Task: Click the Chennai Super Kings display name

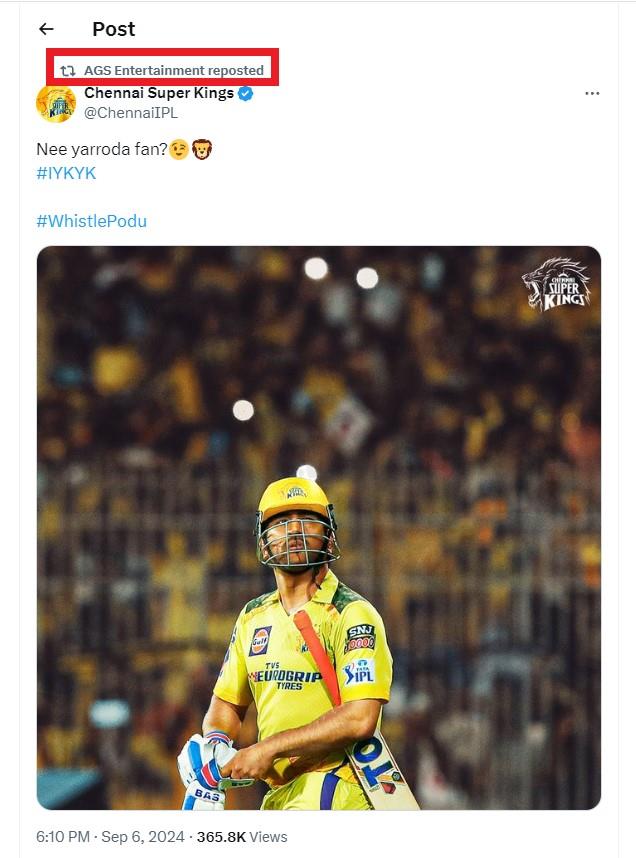Action: coord(159,93)
